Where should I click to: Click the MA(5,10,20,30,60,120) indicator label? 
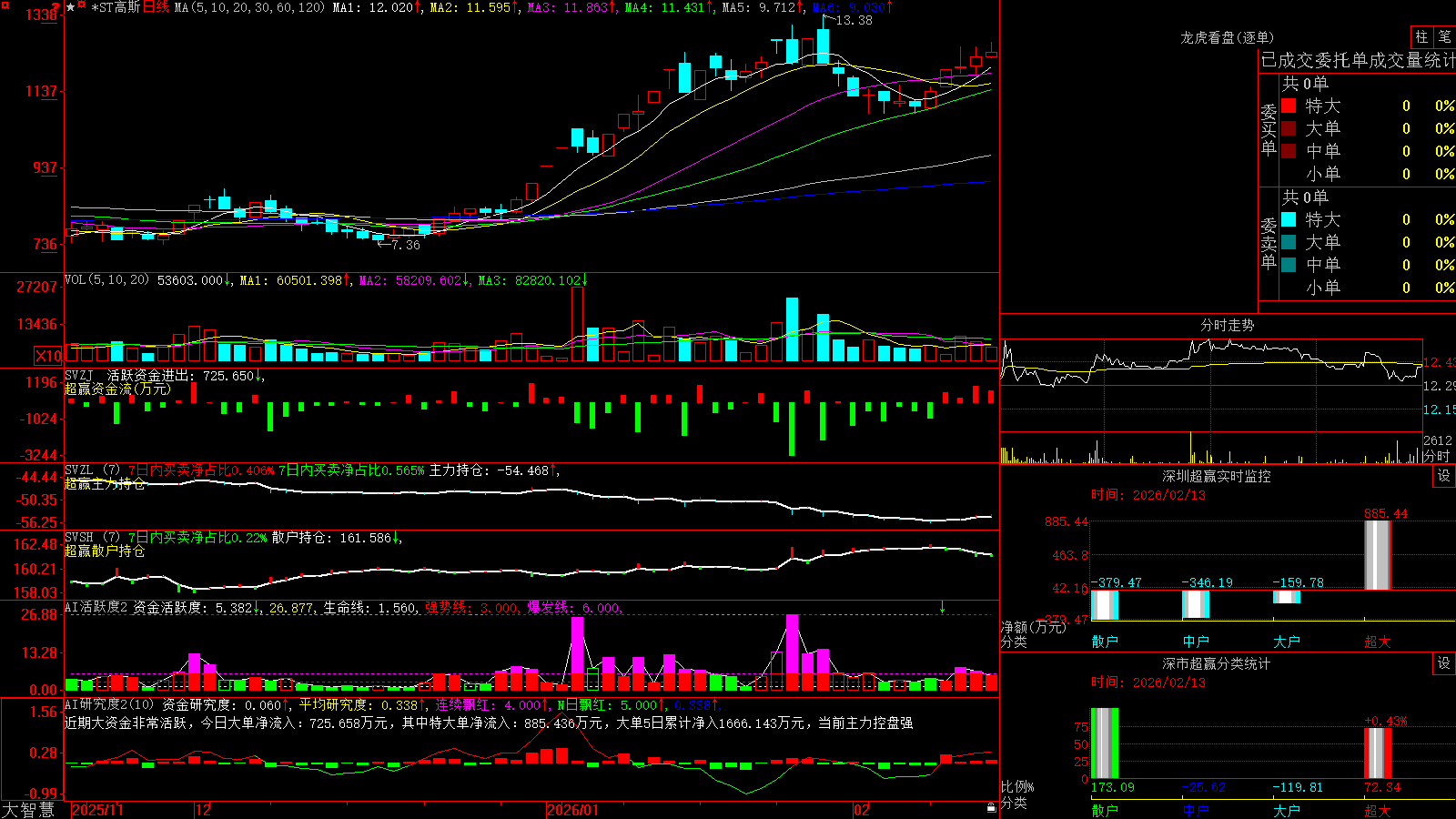249,7
